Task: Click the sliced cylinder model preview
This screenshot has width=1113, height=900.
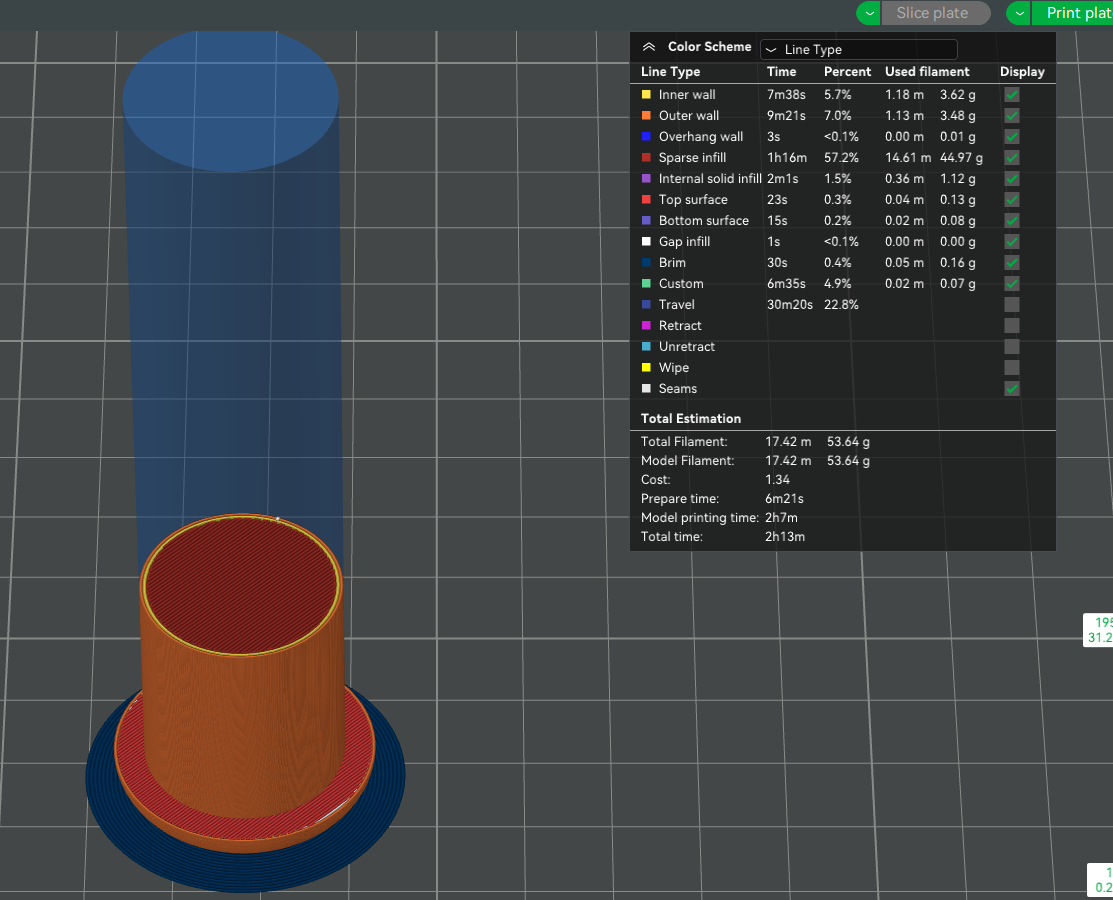Action: [243, 681]
